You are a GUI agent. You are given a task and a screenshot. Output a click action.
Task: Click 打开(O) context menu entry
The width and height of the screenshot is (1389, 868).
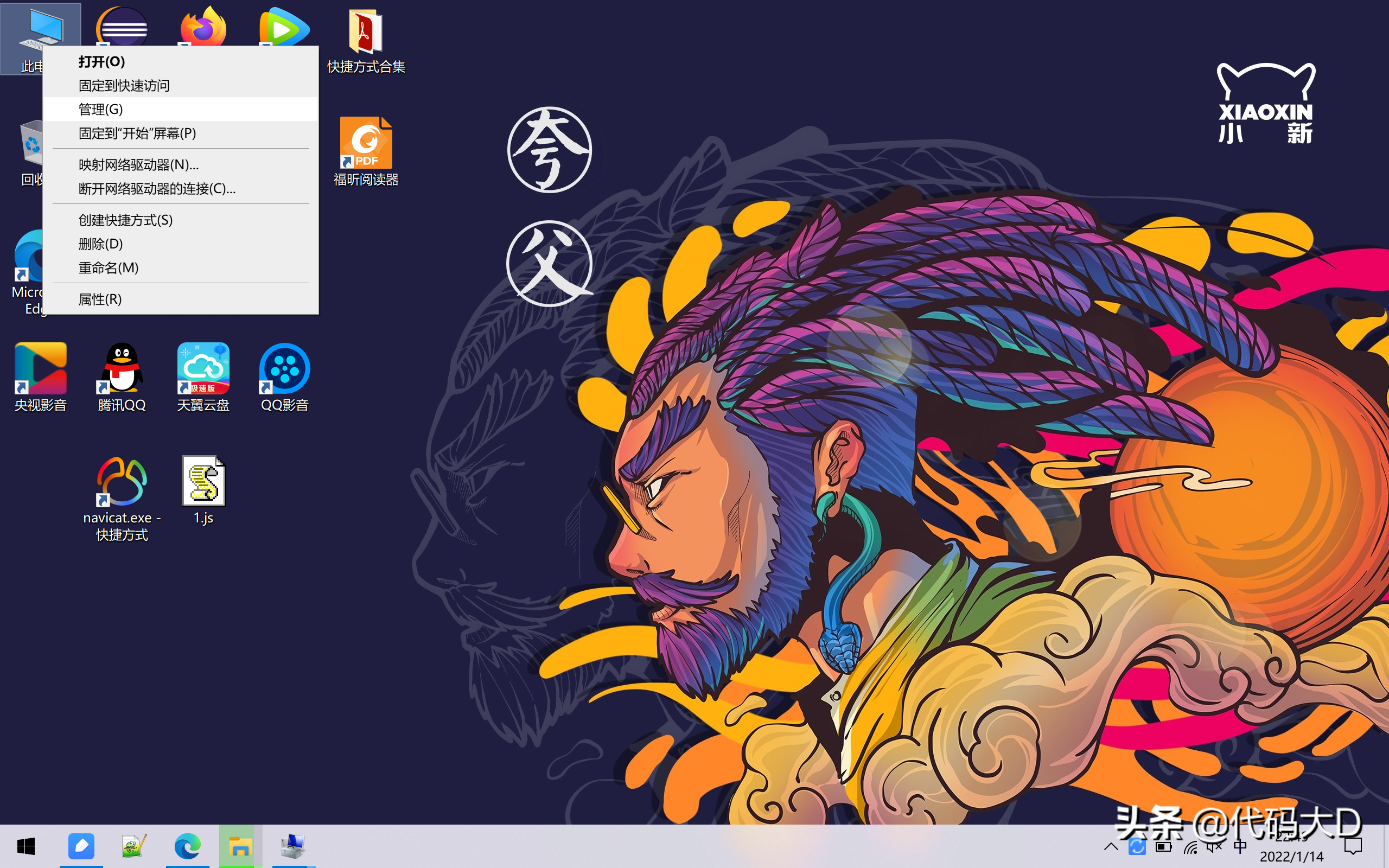(101, 61)
